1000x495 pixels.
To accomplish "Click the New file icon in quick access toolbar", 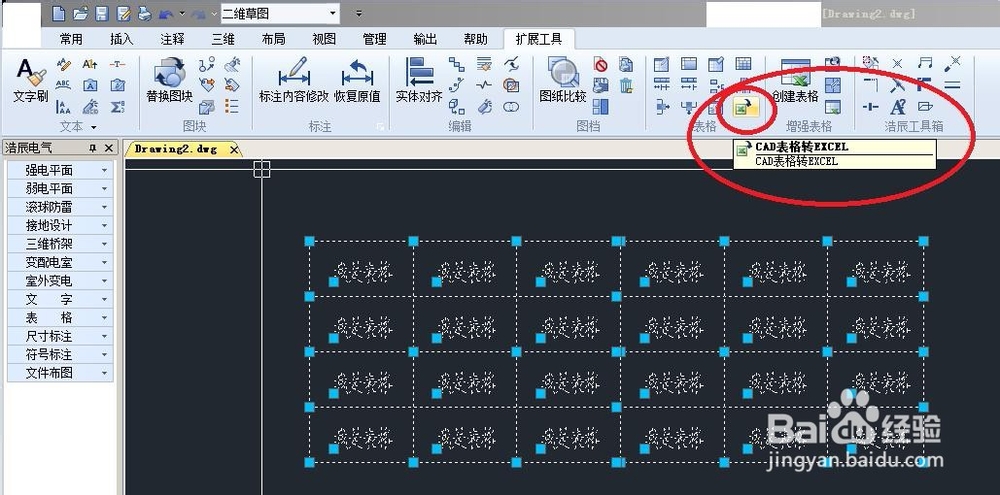I will tap(59, 13).
